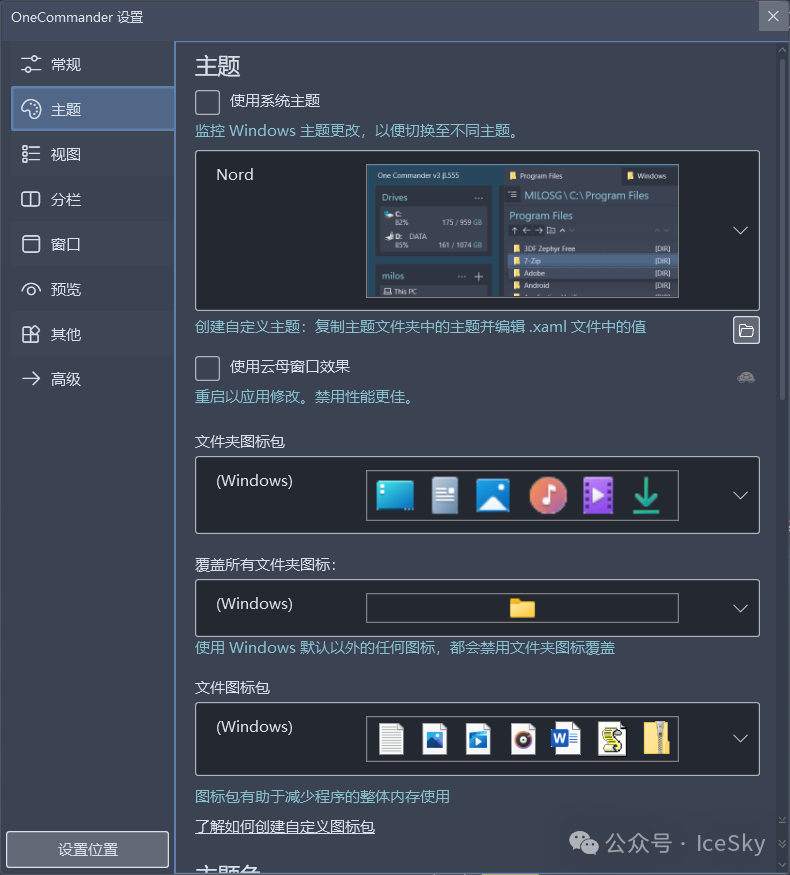The image size is (790, 875).
Task: Expand the Nord theme dropdown
Action: [740, 230]
